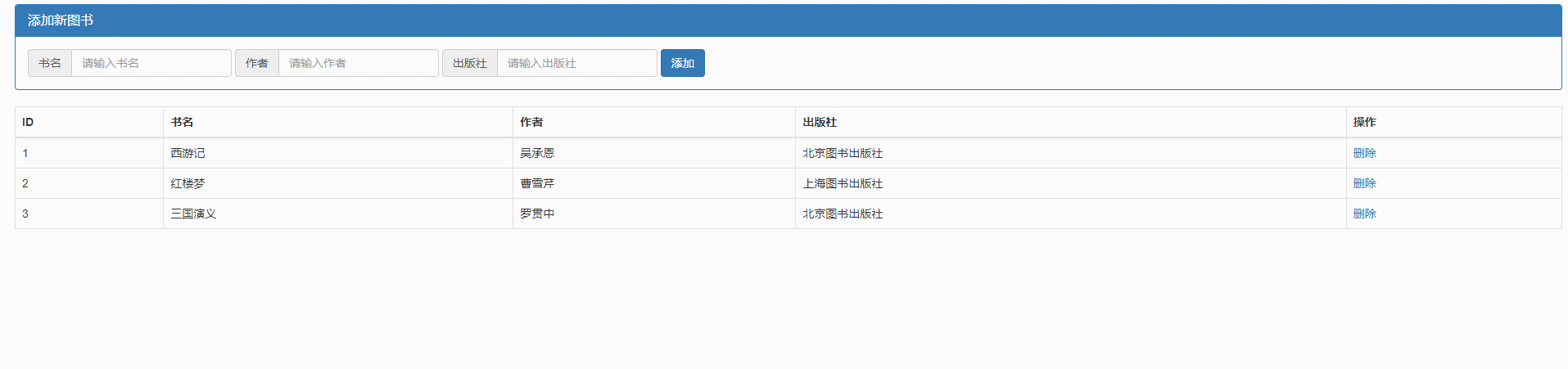Click the blue 添加 button

point(683,63)
